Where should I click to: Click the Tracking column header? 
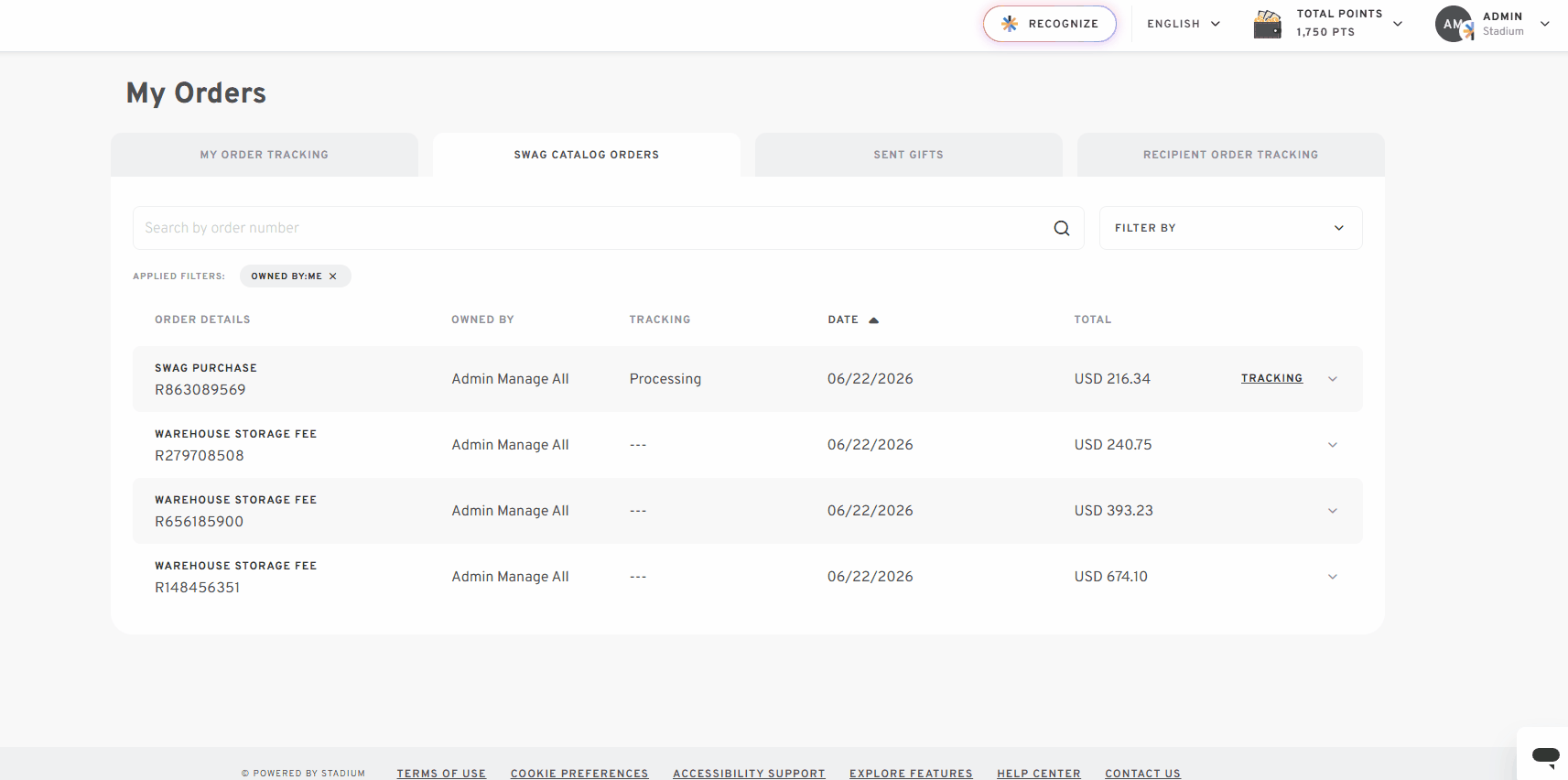tap(660, 320)
